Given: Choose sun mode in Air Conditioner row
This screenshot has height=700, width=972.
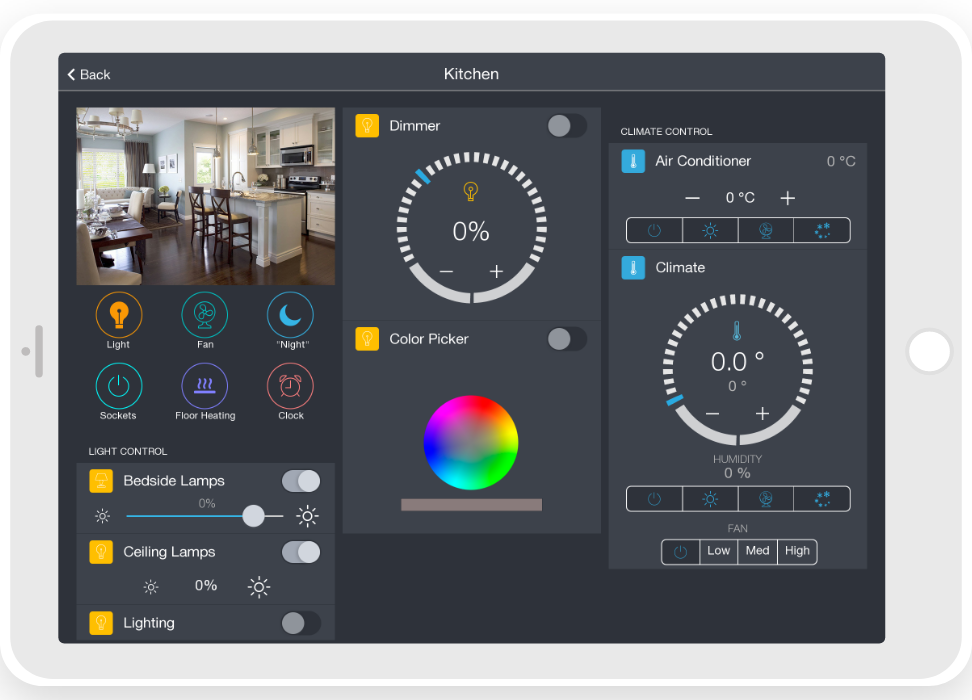Looking at the screenshot, I should coord(710,230).
